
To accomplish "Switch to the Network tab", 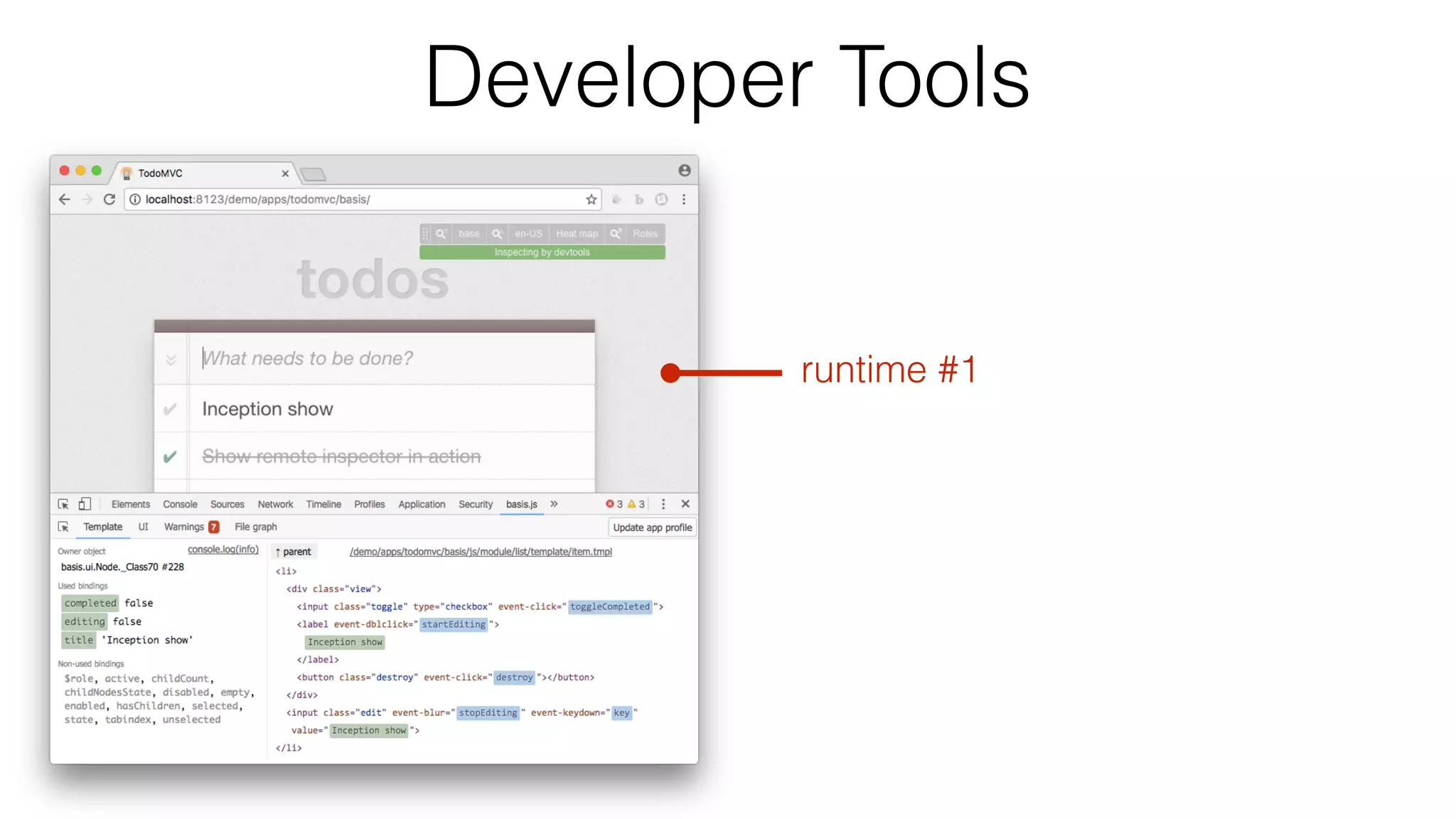I will pos(275,504).
